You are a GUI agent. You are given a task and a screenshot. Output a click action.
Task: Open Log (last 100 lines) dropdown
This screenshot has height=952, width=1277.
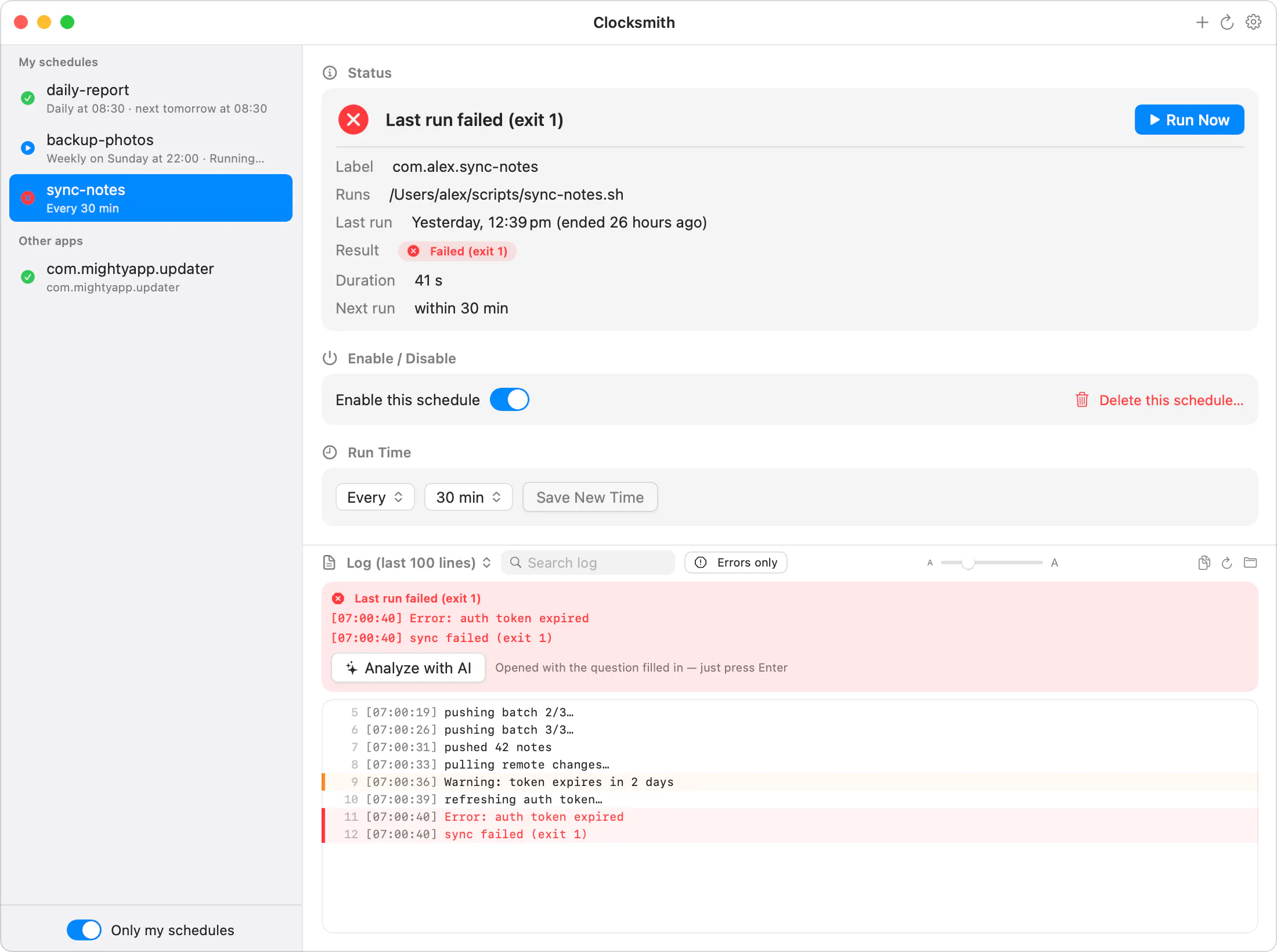pos(419,562)
